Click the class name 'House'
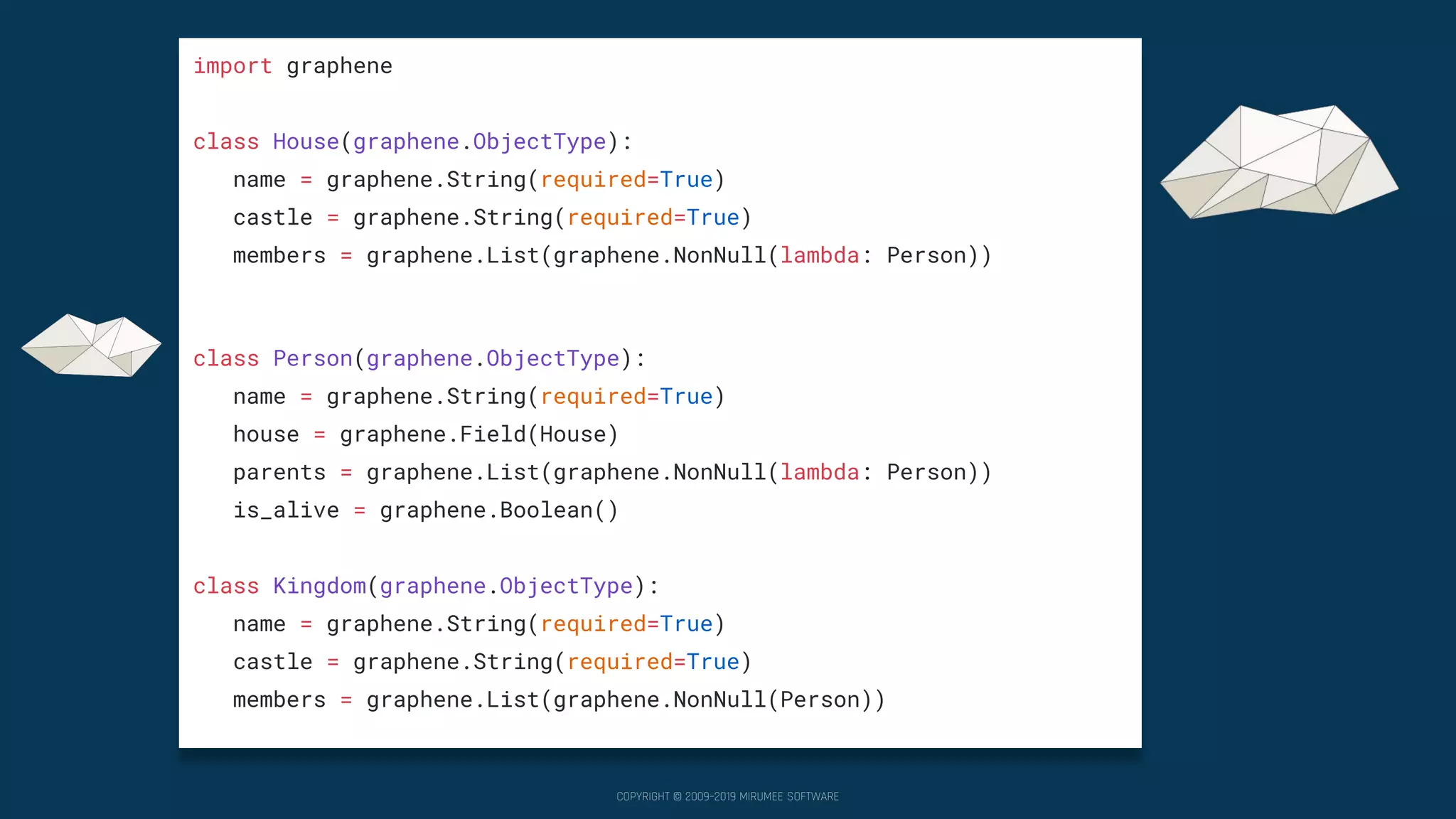The height and width of the screenshot is (819, 1456). coord(306,141)
